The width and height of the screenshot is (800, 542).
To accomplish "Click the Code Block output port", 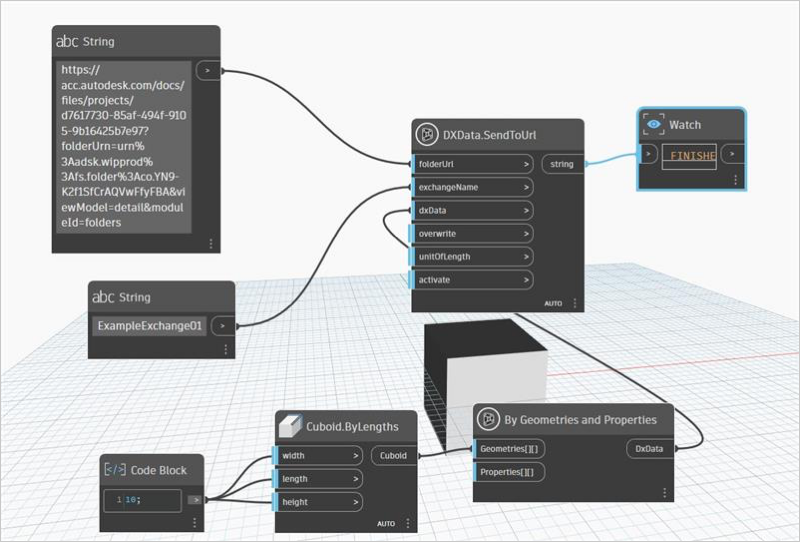I will pyautogui.click(x=195, y=500).
